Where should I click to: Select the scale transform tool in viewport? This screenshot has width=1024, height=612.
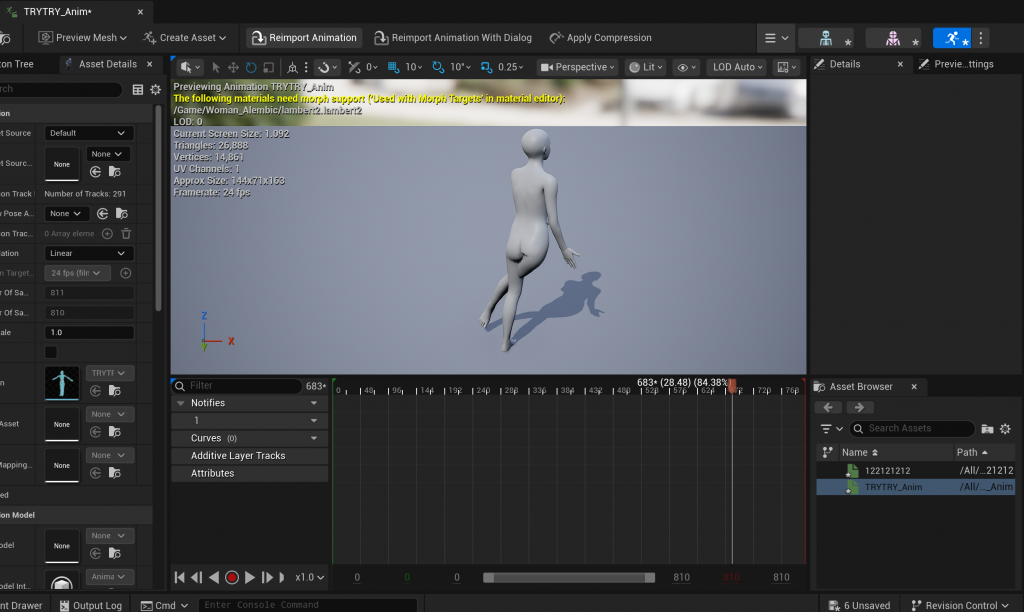(267, 67)
